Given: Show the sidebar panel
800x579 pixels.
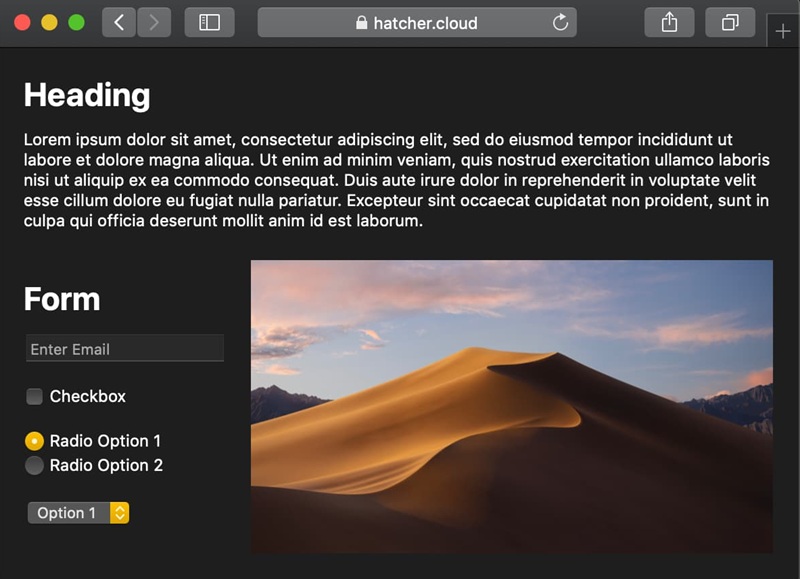Looking at the screenshot, I should (209, 22).
